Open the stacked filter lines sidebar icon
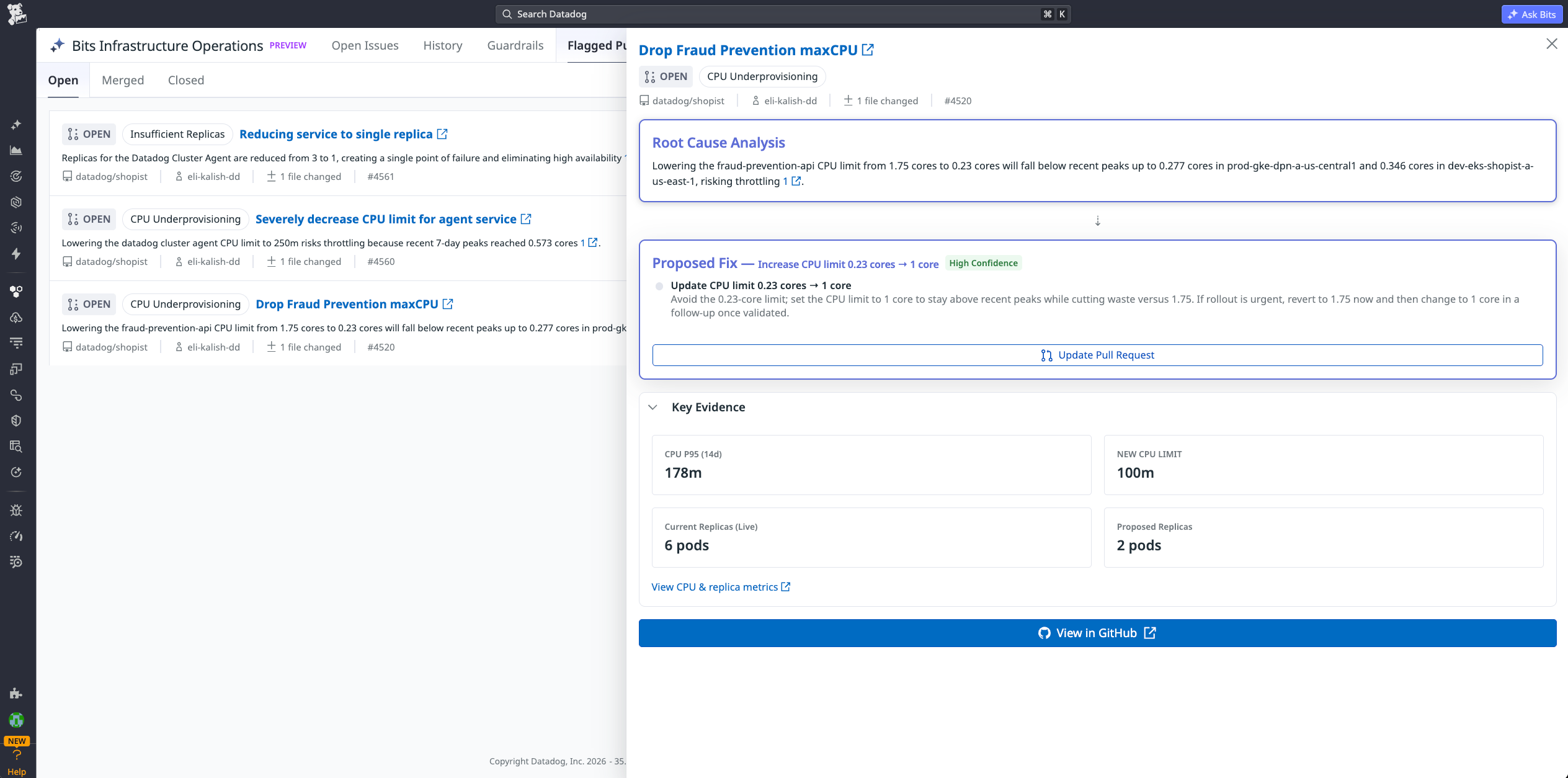 click(17, 343)
